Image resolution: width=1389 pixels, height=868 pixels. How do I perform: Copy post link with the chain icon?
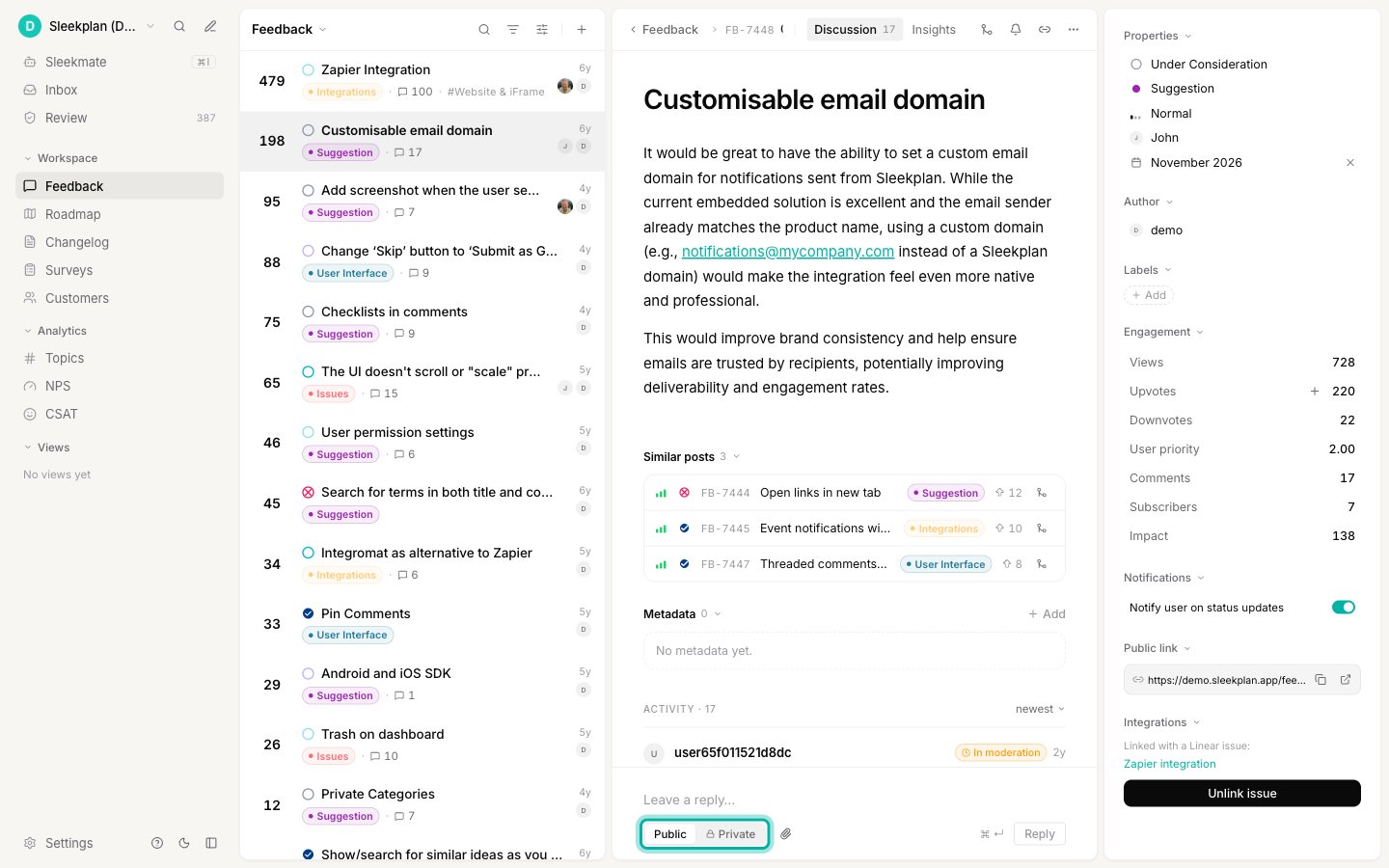point(1045,30)
